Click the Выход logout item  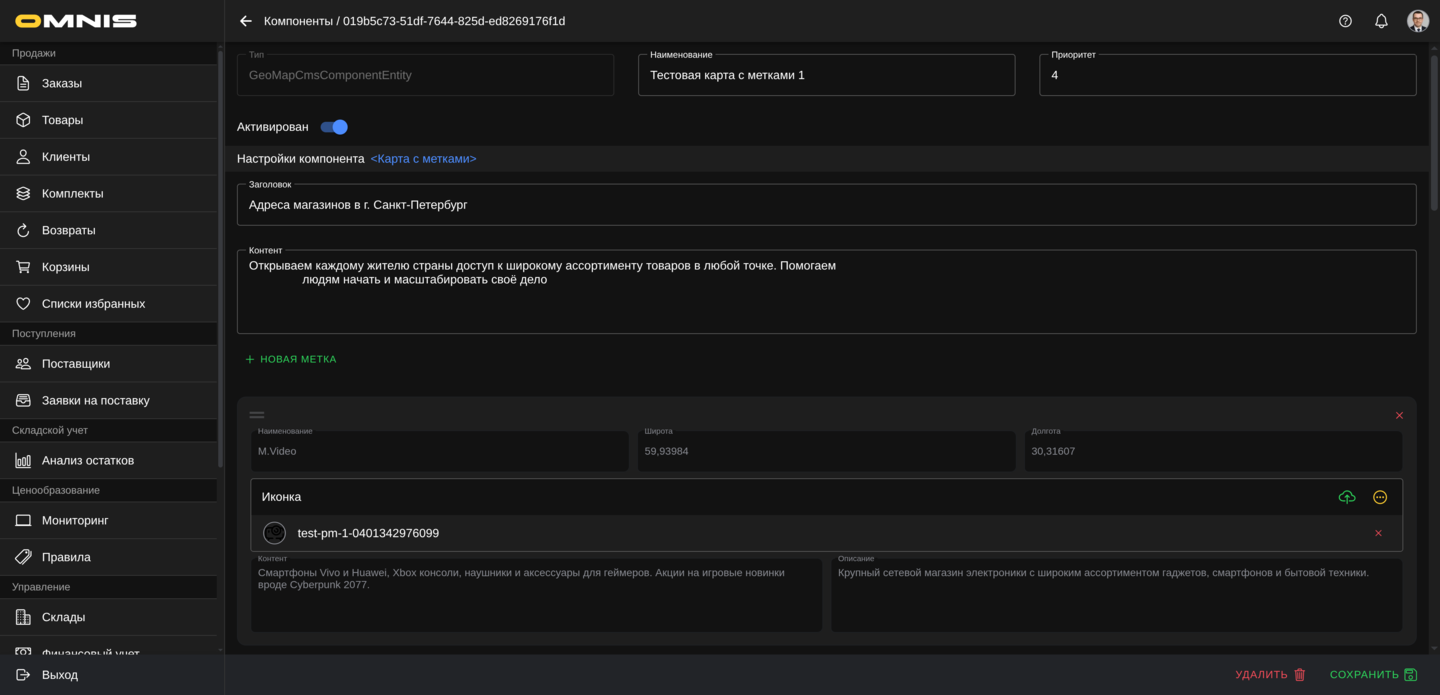click(x=60, y=675)
